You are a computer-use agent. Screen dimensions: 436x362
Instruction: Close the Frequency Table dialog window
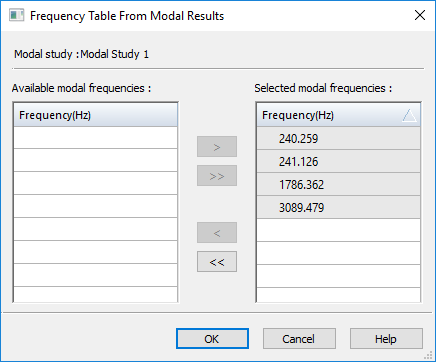[x=420, y=15]
